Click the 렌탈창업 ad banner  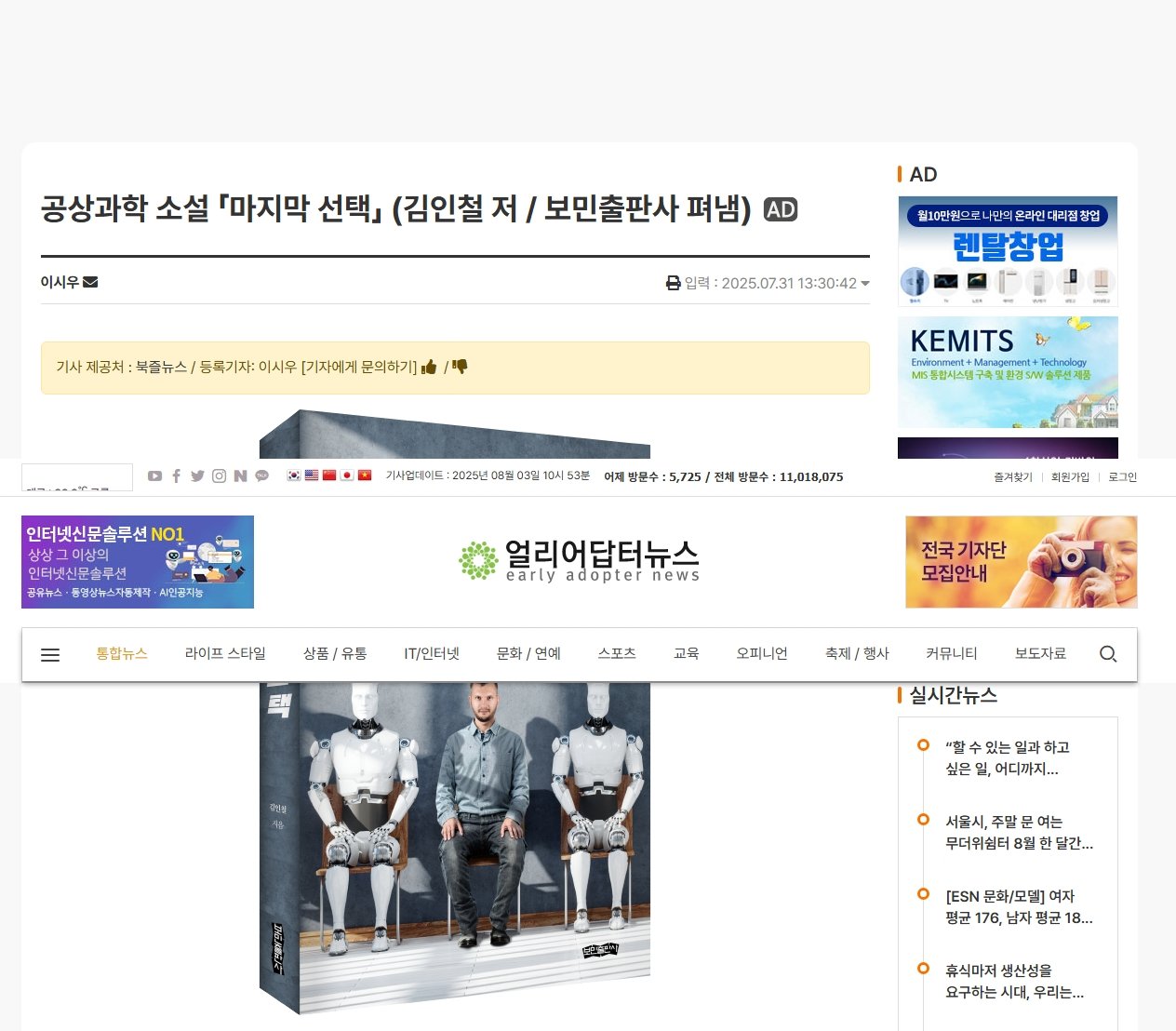click(x=1008, y=250)
